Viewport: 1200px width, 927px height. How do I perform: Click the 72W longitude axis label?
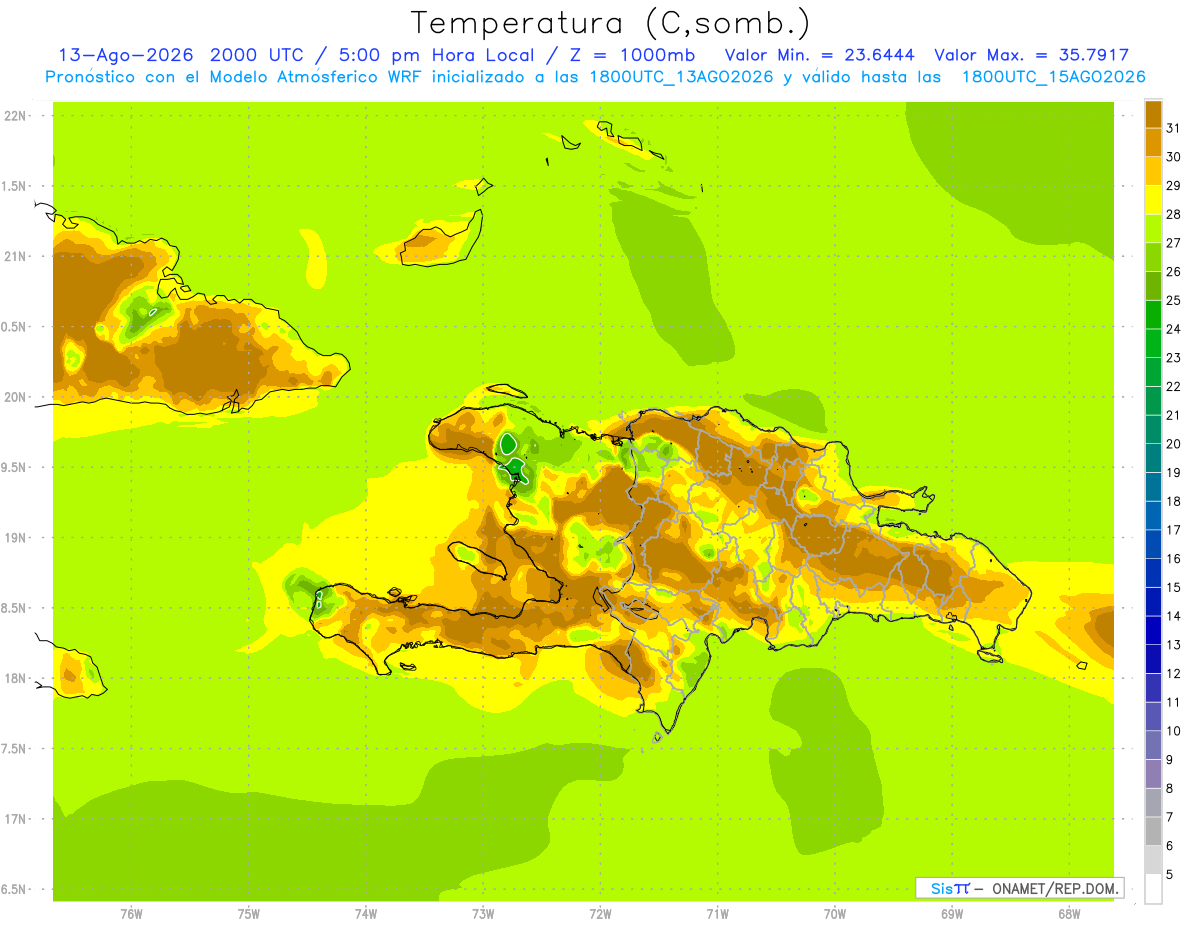click(x=600, y=914)
